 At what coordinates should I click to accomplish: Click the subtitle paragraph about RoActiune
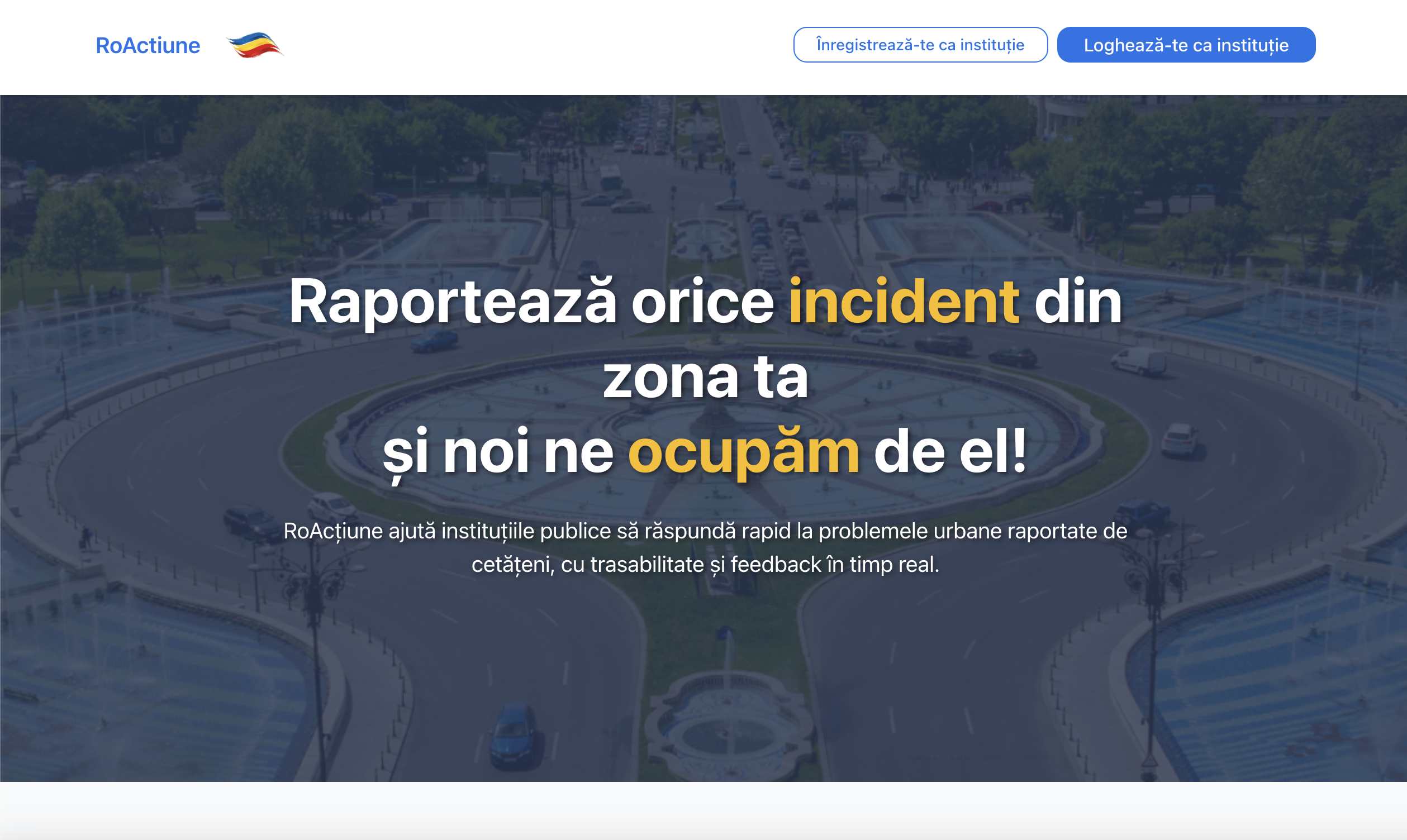[705, 546]
